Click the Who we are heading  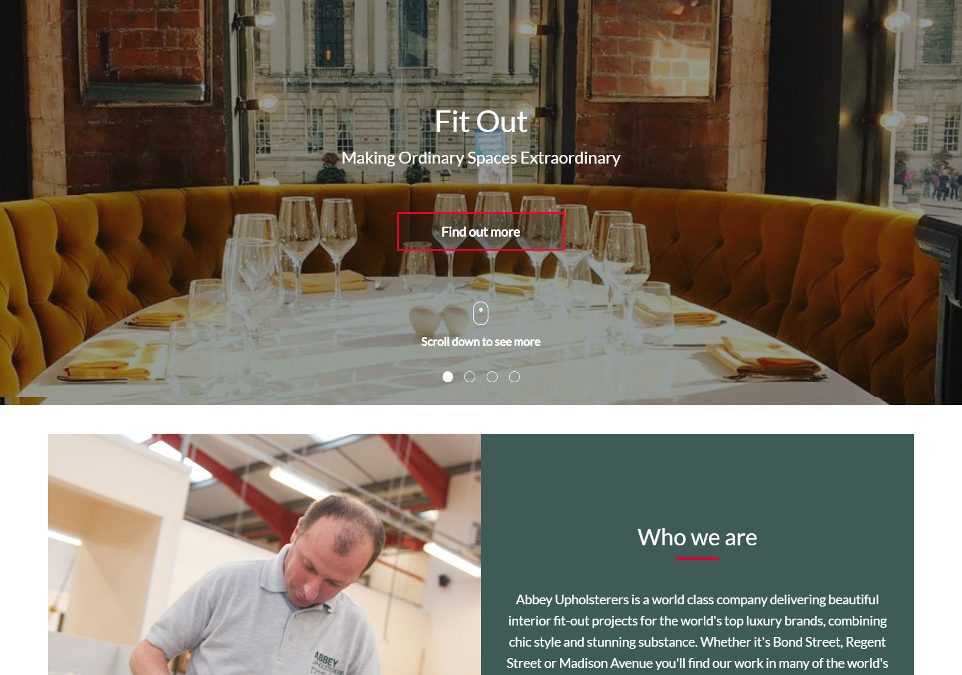click(x=697, y=537)
